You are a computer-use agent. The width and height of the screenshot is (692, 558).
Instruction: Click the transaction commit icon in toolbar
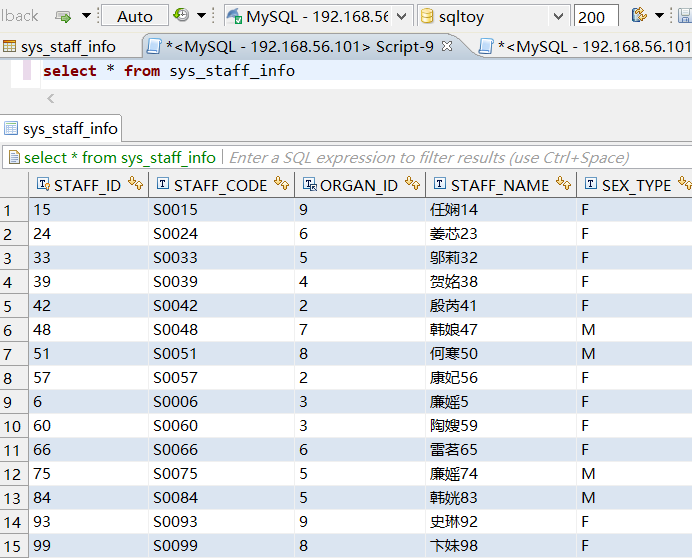point(63,16)
